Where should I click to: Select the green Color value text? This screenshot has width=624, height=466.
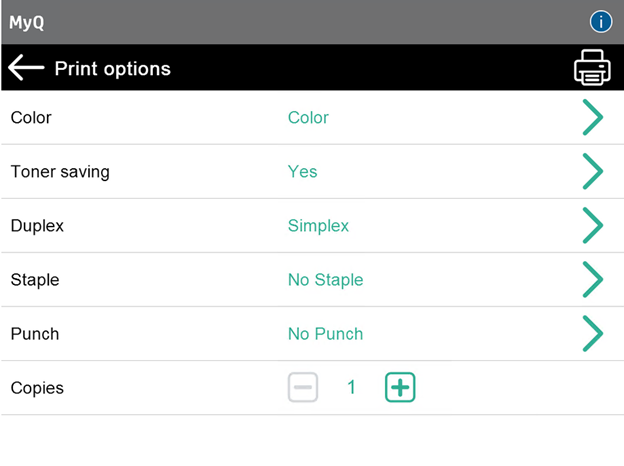pyautogui.click(x=308, y=117)
